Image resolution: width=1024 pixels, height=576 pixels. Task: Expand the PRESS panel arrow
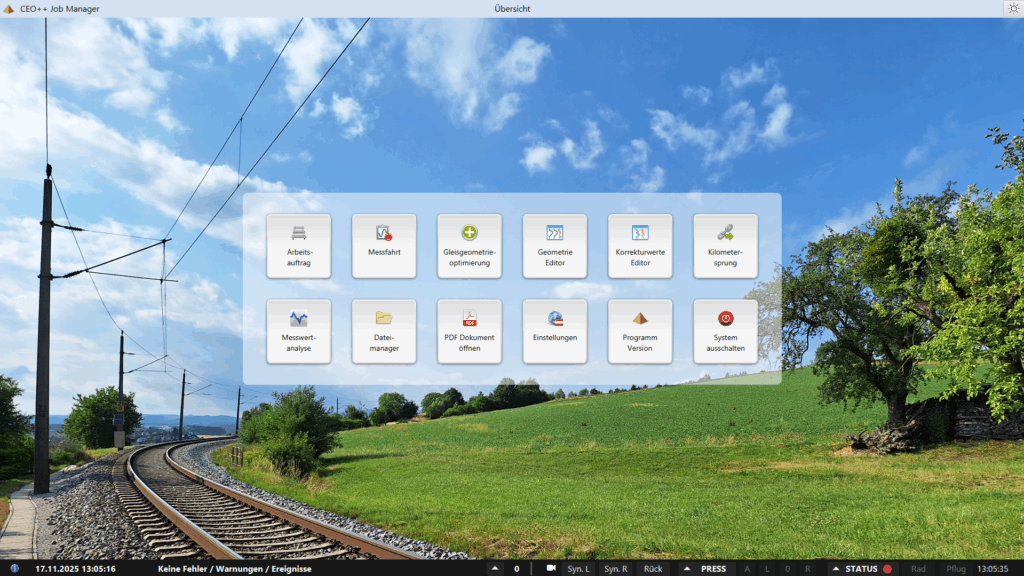685,568
